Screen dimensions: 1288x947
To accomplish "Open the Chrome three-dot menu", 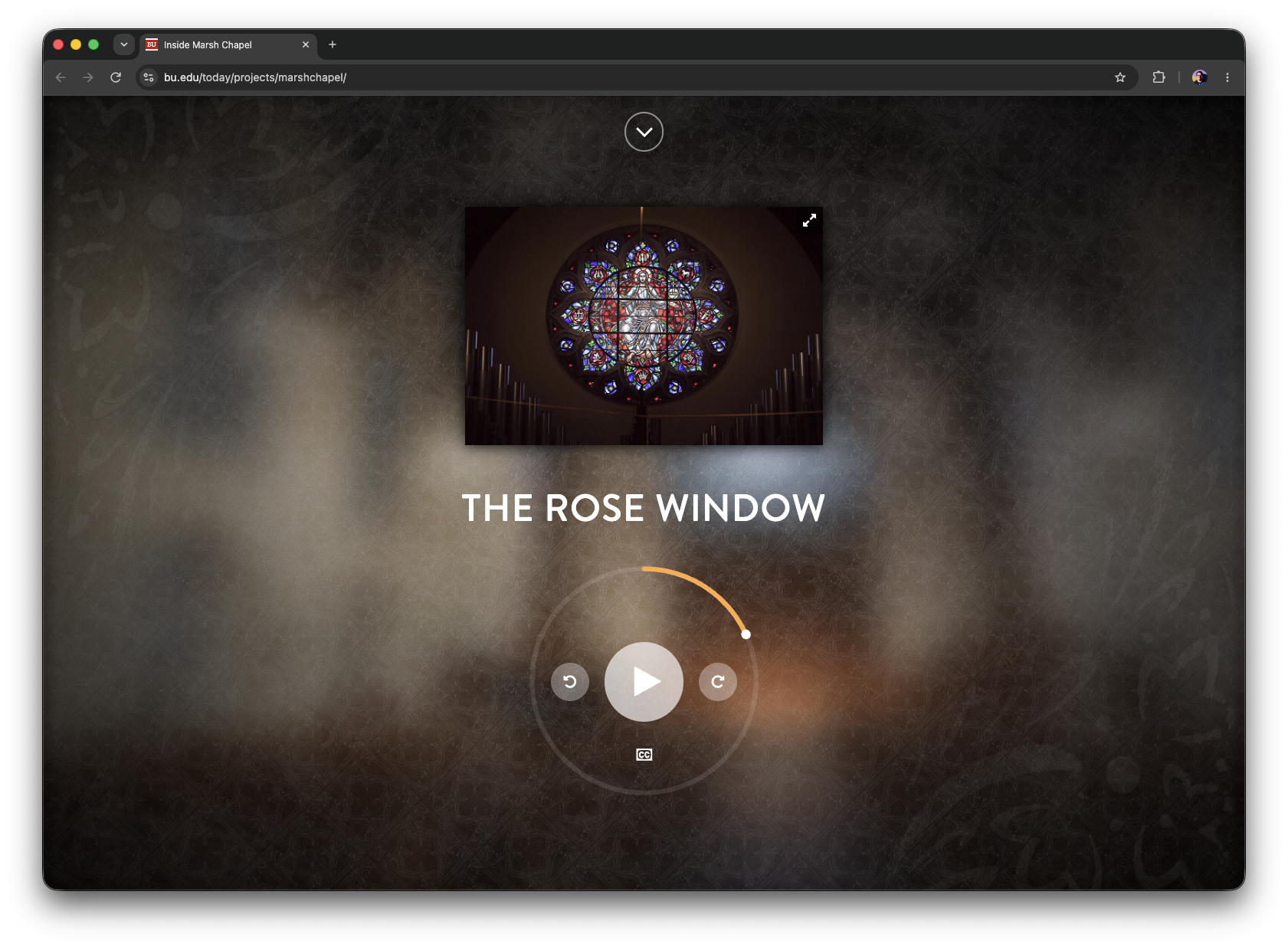I will click(1227, 77).
